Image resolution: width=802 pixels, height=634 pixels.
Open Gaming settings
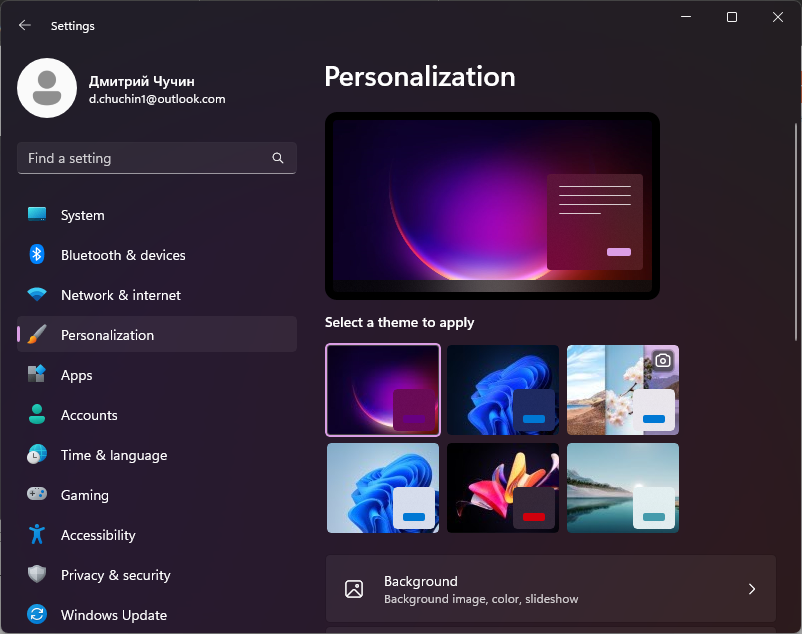pos(157,494)
